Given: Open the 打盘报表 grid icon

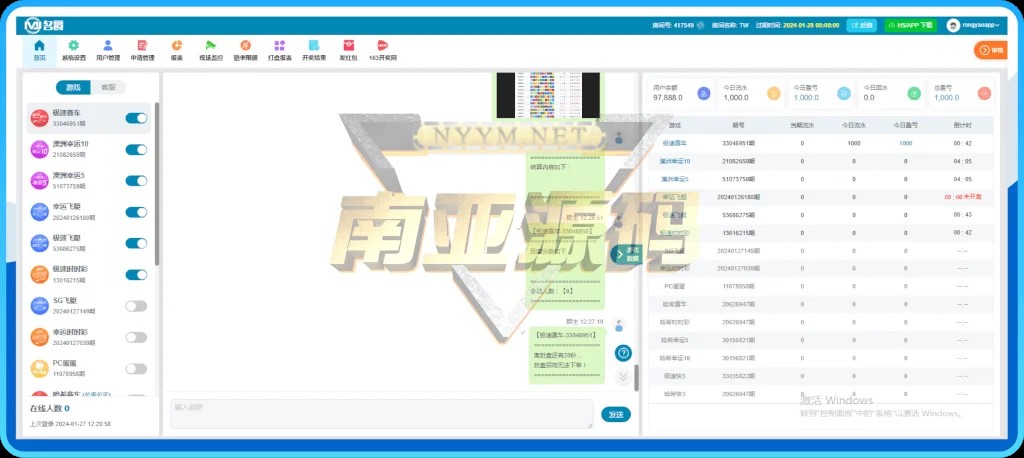Looking at the screenshot, I should [279, 50].
